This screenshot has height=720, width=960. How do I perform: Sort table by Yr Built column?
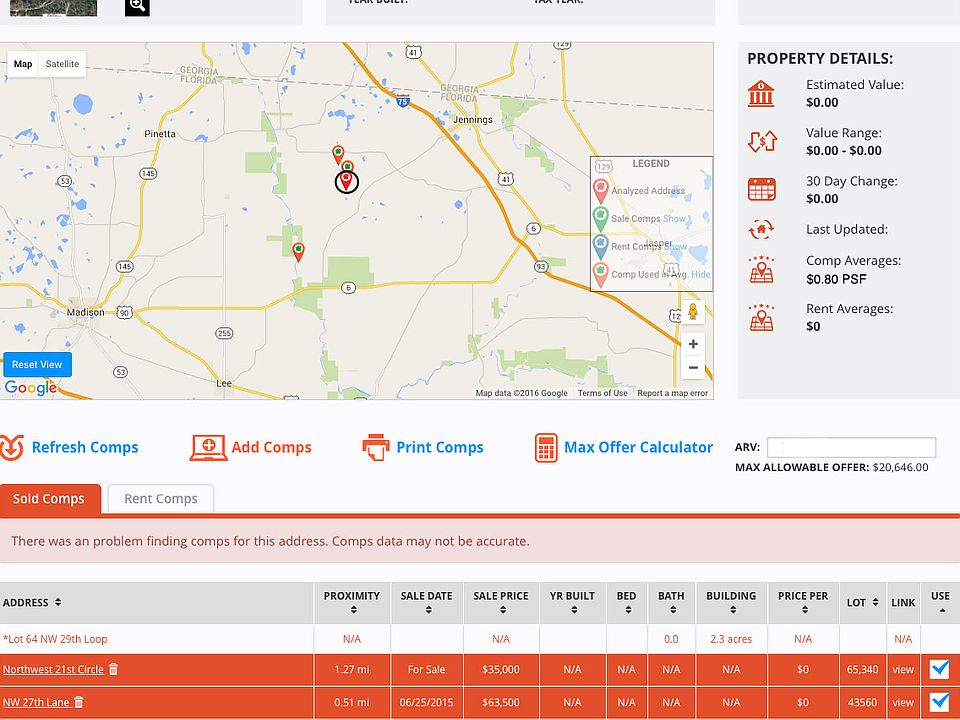[572, 602]
